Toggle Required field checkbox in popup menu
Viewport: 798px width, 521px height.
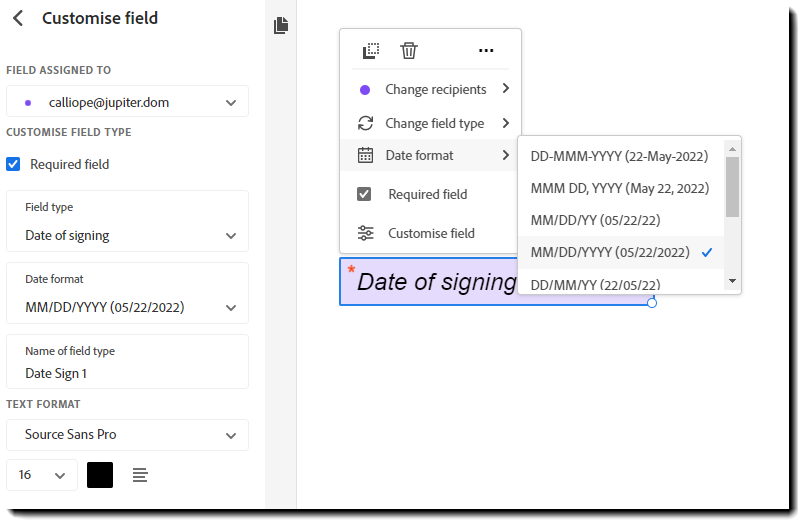tap(365, 194)
